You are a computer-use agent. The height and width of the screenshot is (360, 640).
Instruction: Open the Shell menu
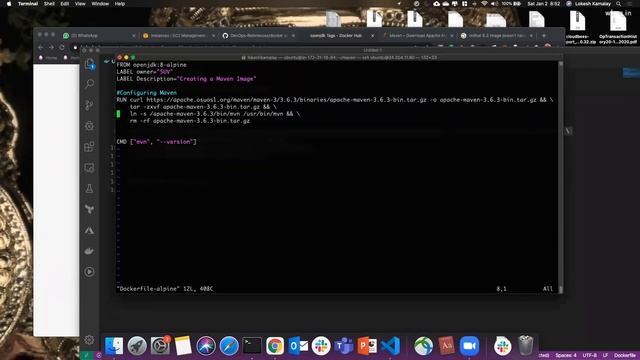point(49,4)
